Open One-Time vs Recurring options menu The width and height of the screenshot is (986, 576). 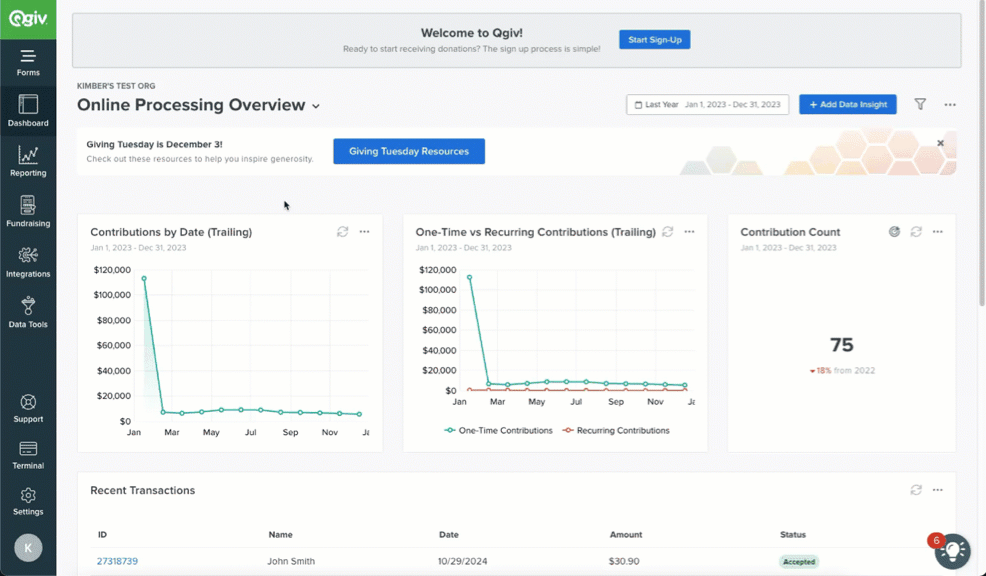[x=689, y=232]
